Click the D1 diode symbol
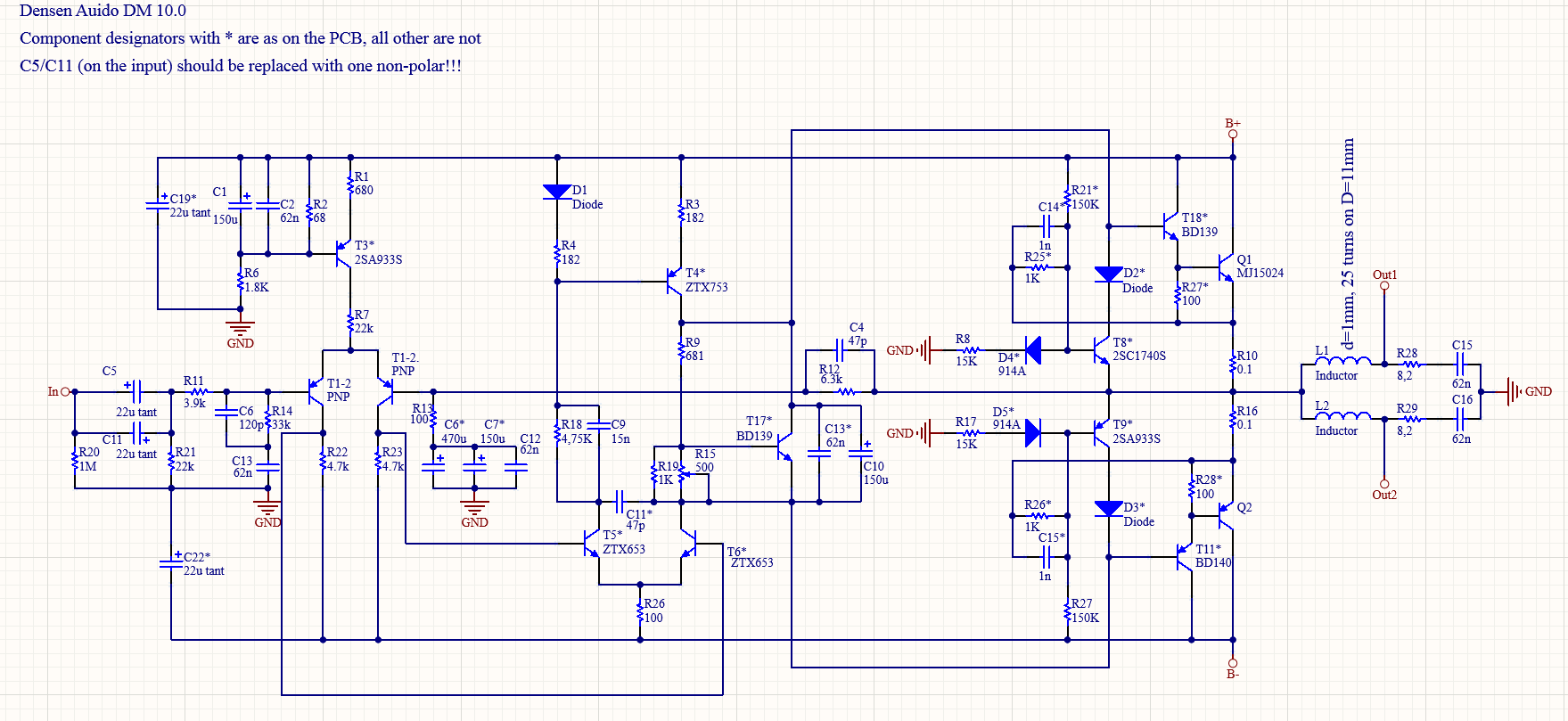Viewport: 1568px width, 721px height. [557, 192]
